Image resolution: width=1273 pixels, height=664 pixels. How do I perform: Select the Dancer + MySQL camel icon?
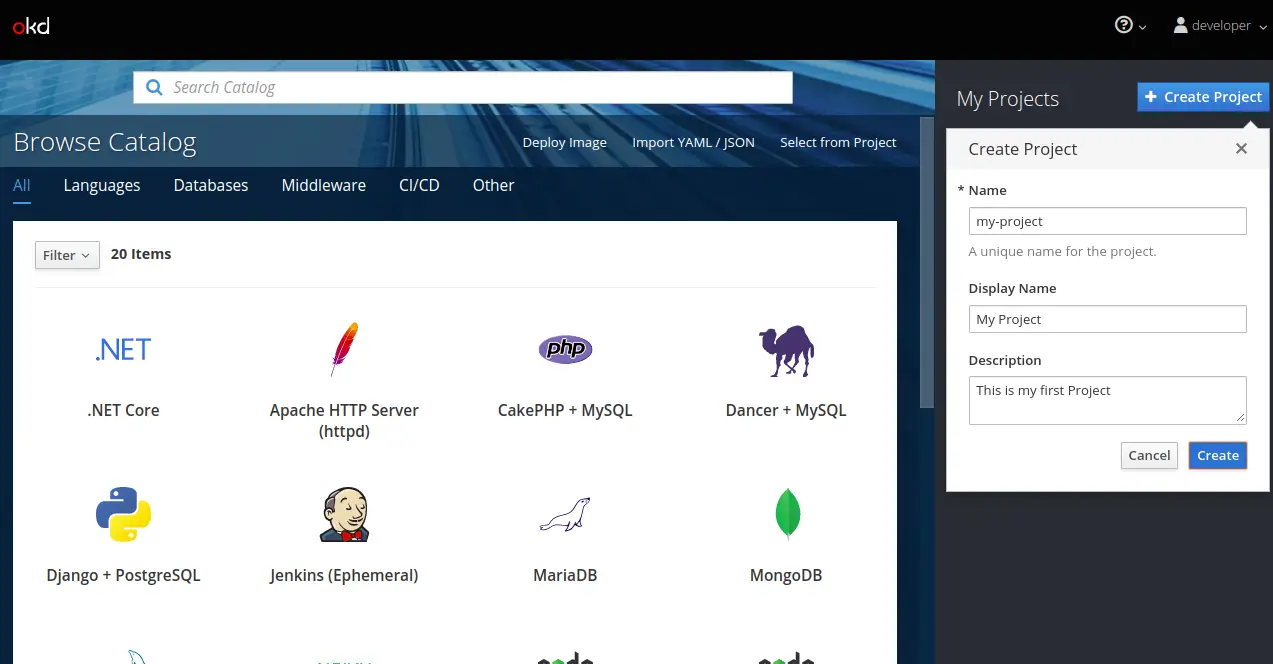[x=786, y=351]
